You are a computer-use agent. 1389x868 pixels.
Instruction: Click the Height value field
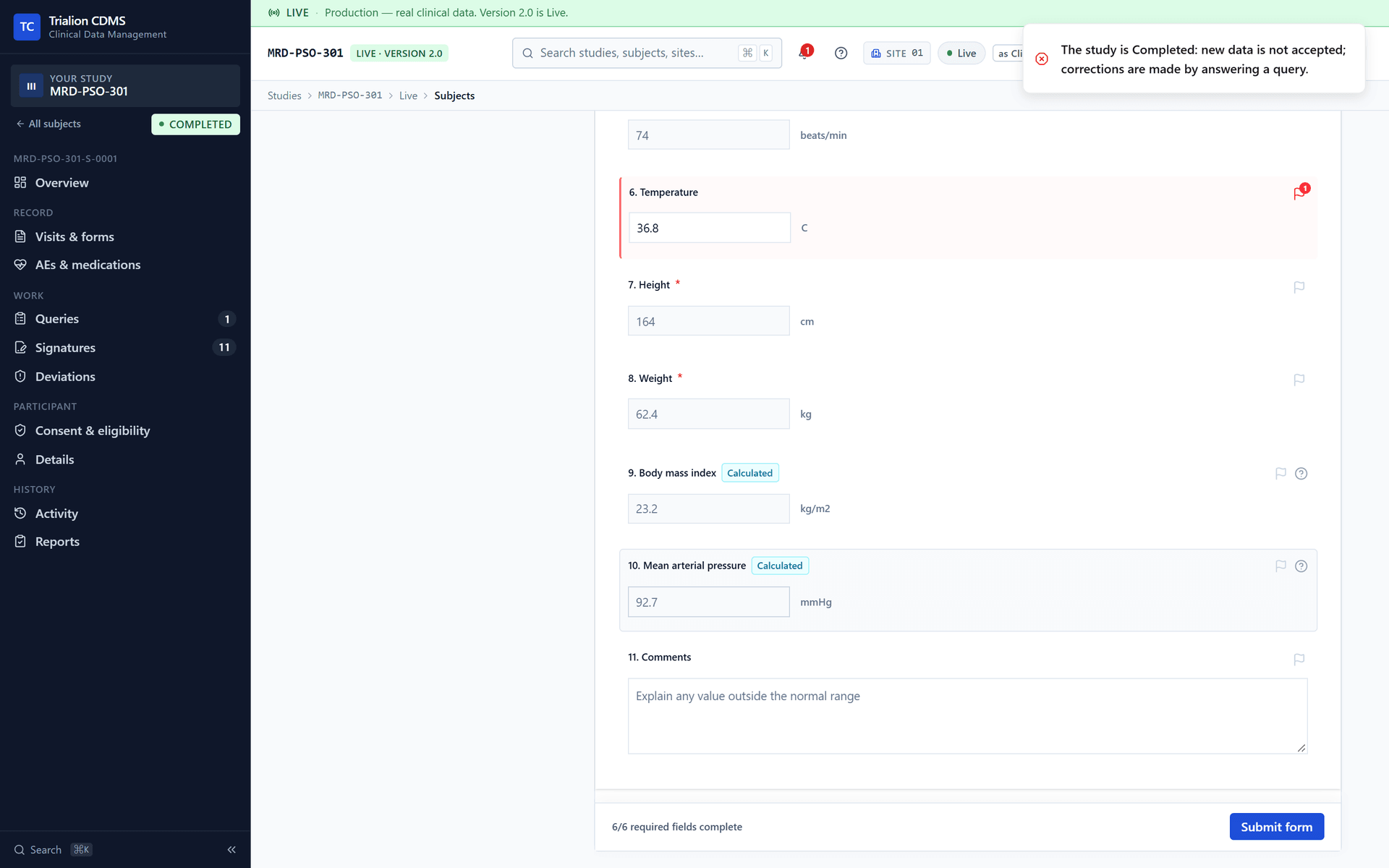(709, 321)
